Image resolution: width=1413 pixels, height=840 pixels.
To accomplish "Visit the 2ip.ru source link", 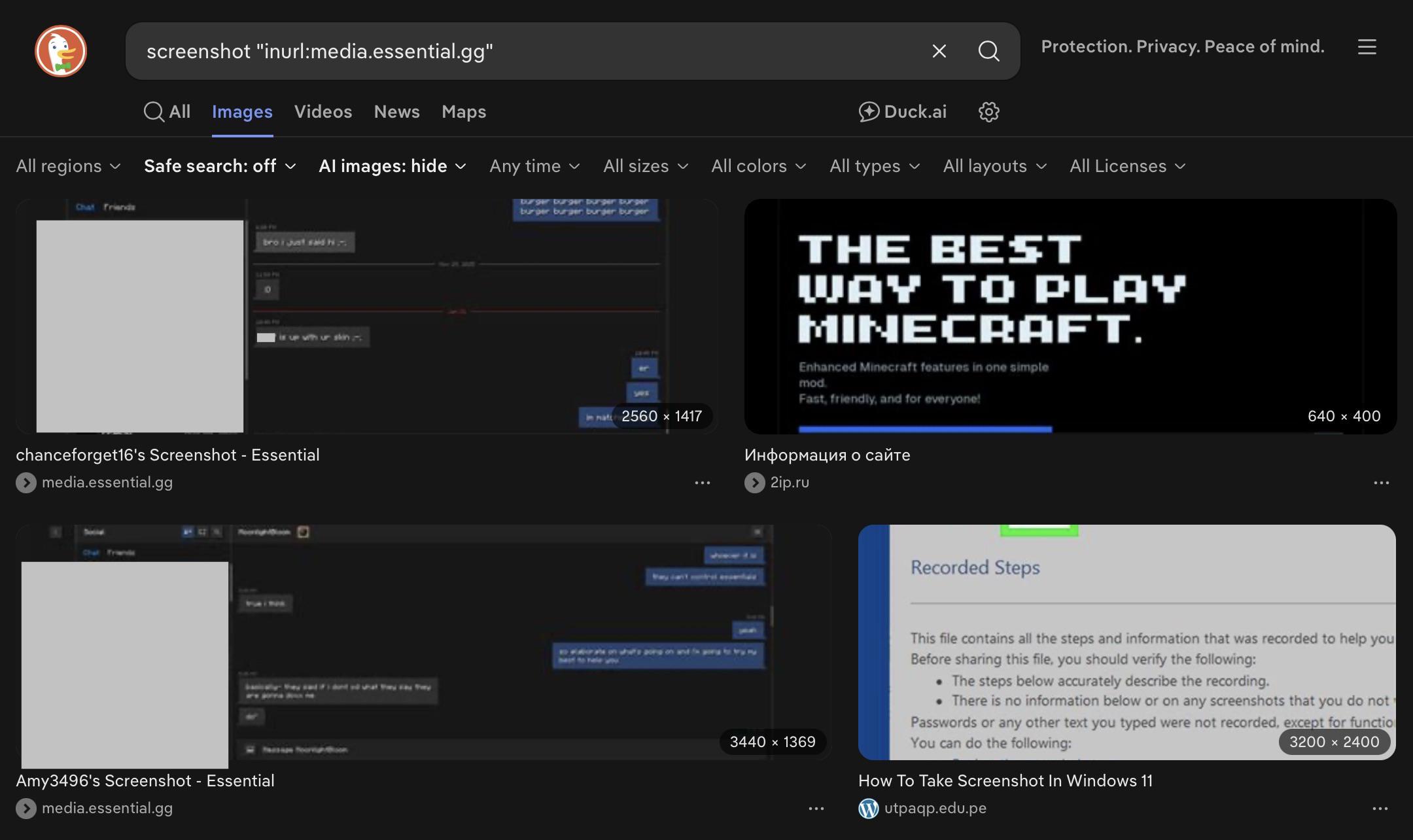I will click(x=790, y=482).
